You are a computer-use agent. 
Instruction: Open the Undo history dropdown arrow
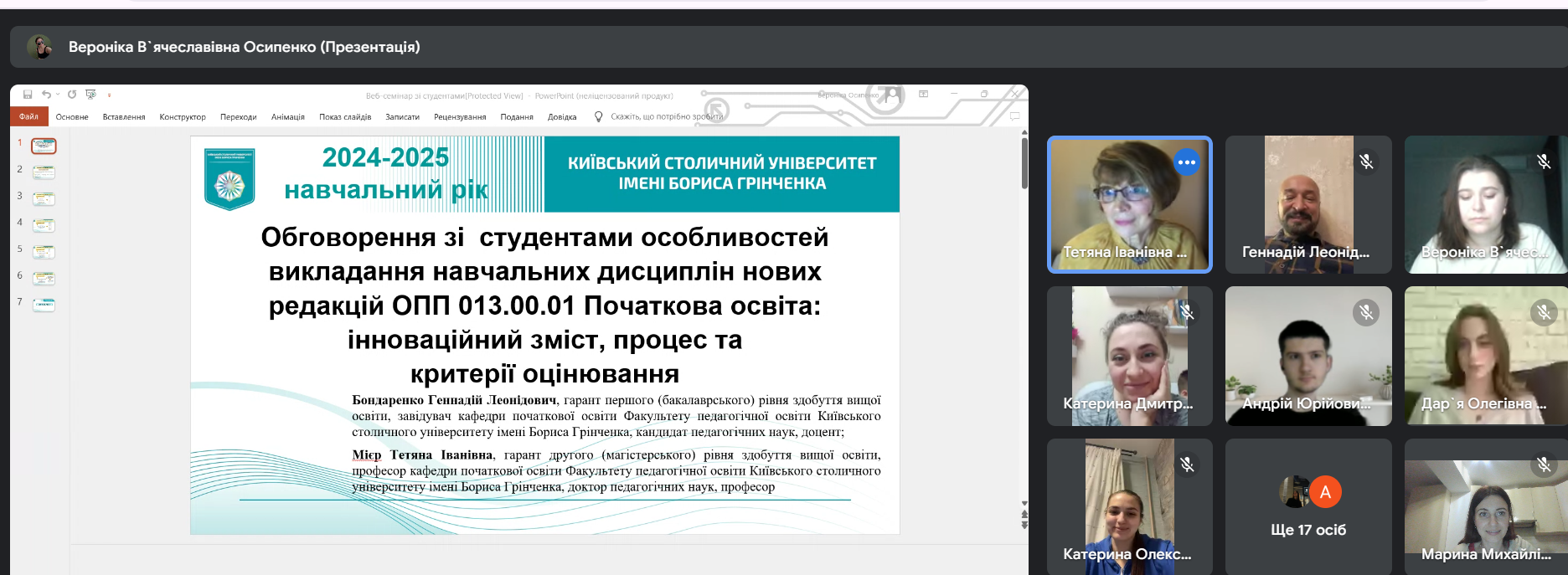click(x=58, y=95)
